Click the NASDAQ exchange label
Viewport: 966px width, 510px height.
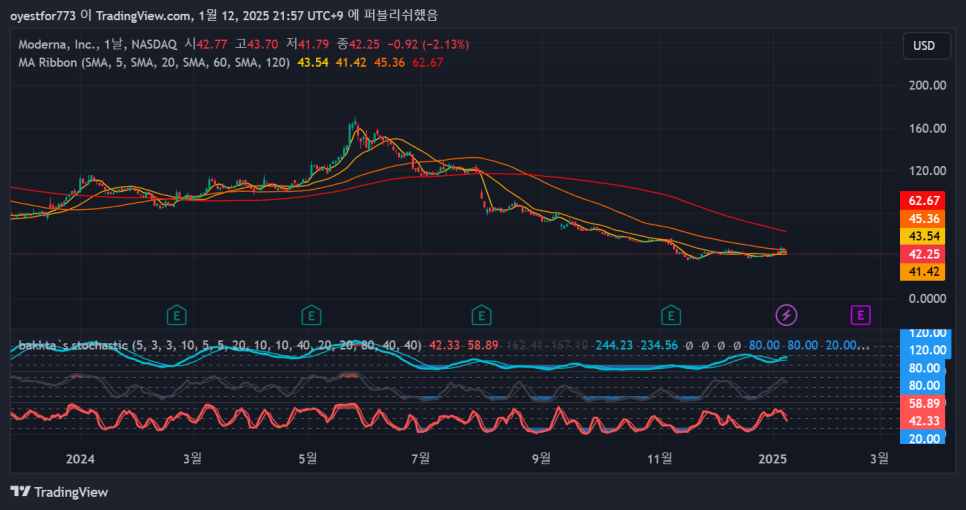tap(154, 44)
